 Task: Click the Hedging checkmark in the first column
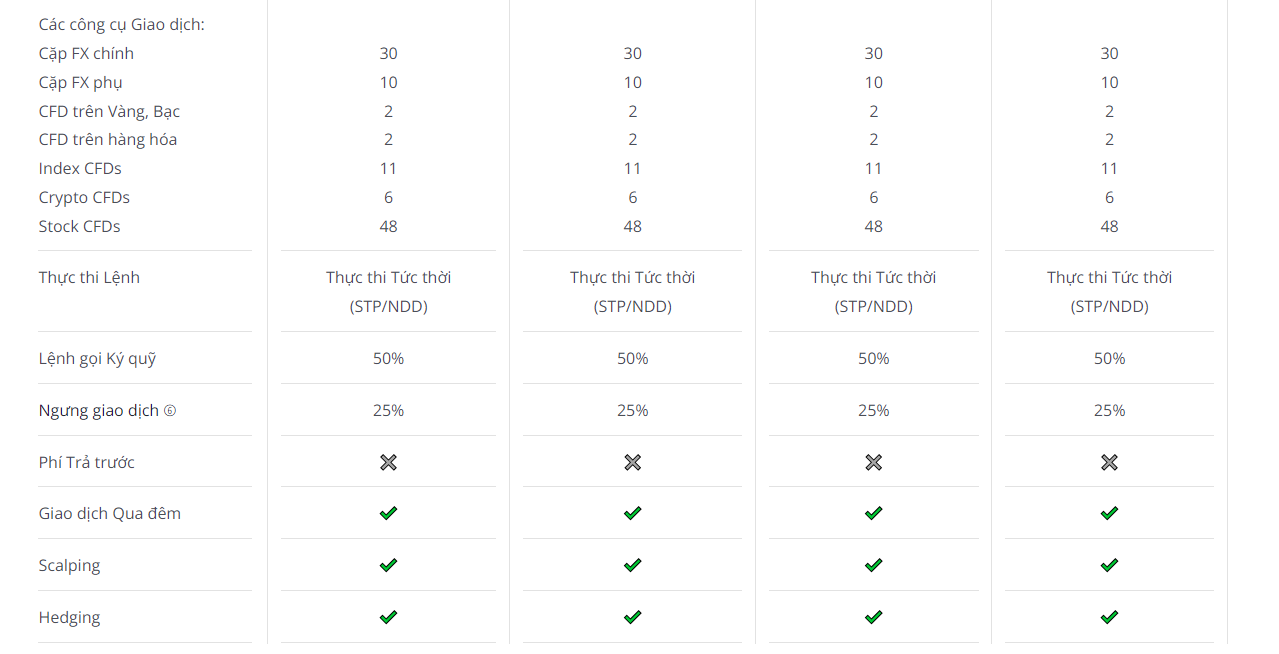tap(388, 617)
